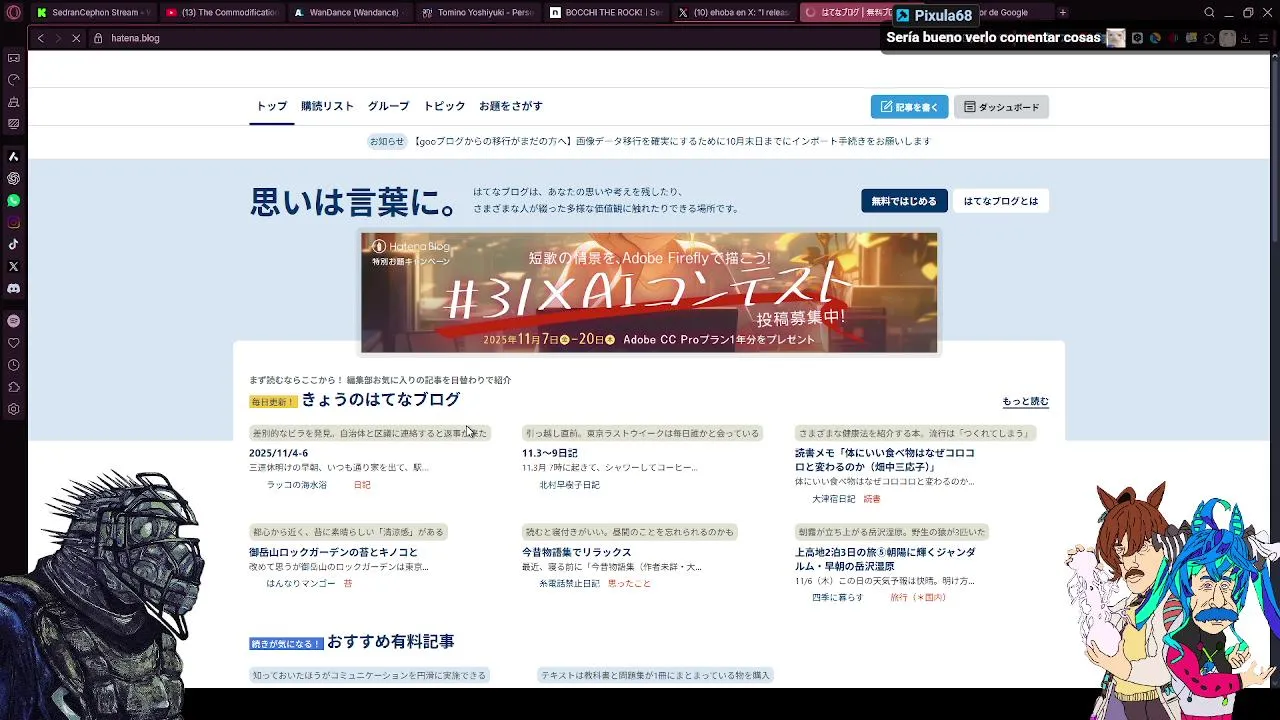
Task: Open a new tab with plus button
Action: tap(1062, 13)
